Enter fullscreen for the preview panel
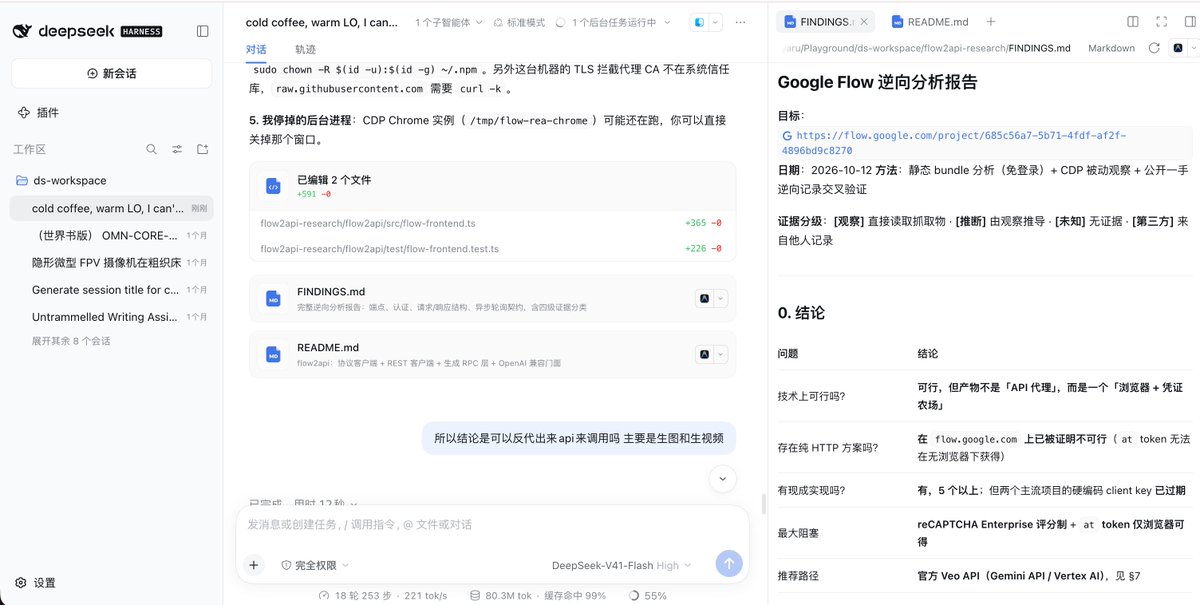Image resolution: width=1200 pixels, height=605 pixels. [1162, 21]
